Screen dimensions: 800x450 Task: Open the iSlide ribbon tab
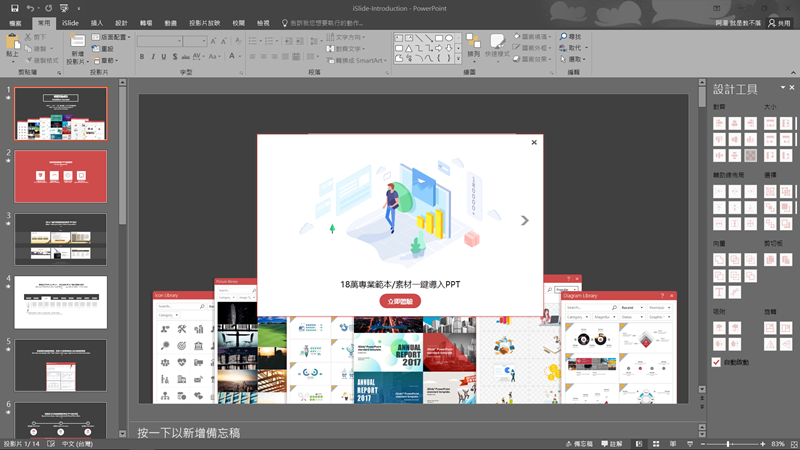coord(70,22)
